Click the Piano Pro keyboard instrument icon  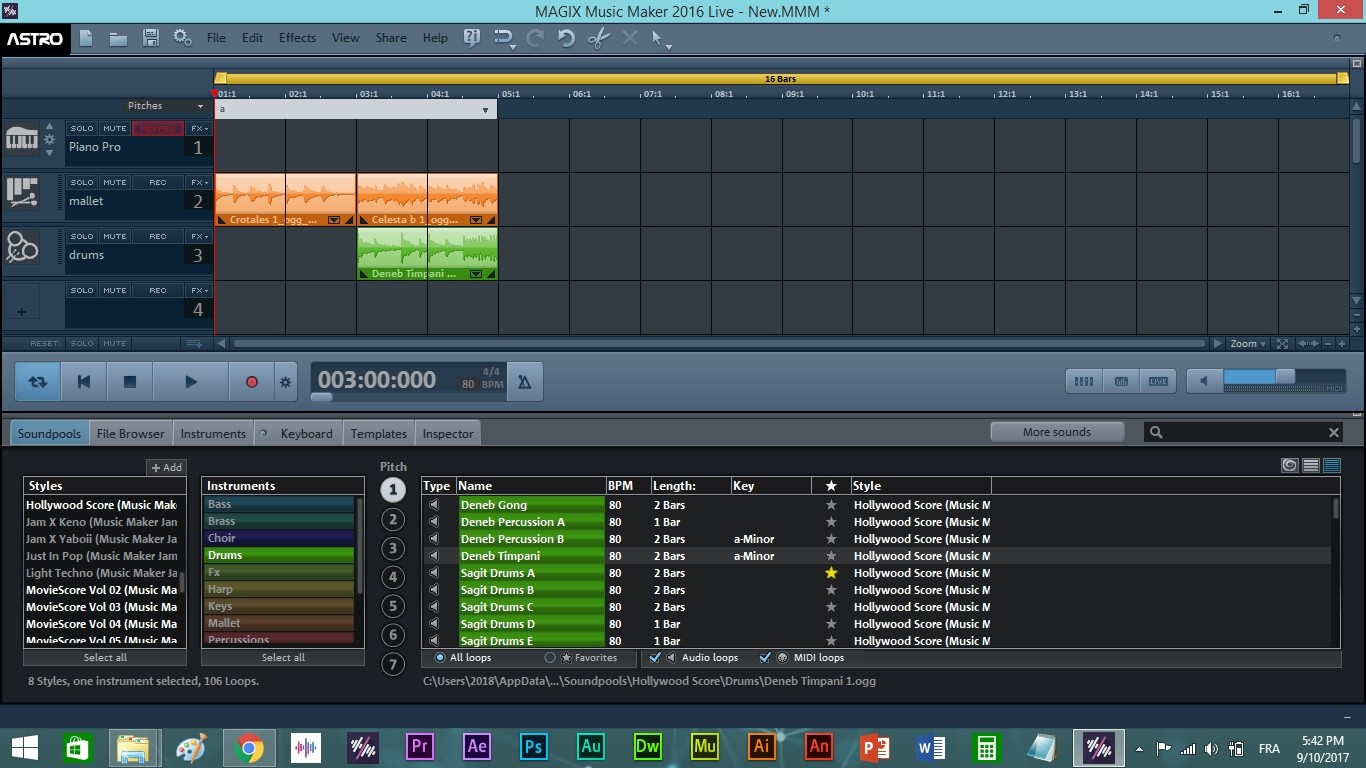coord(22,139)
